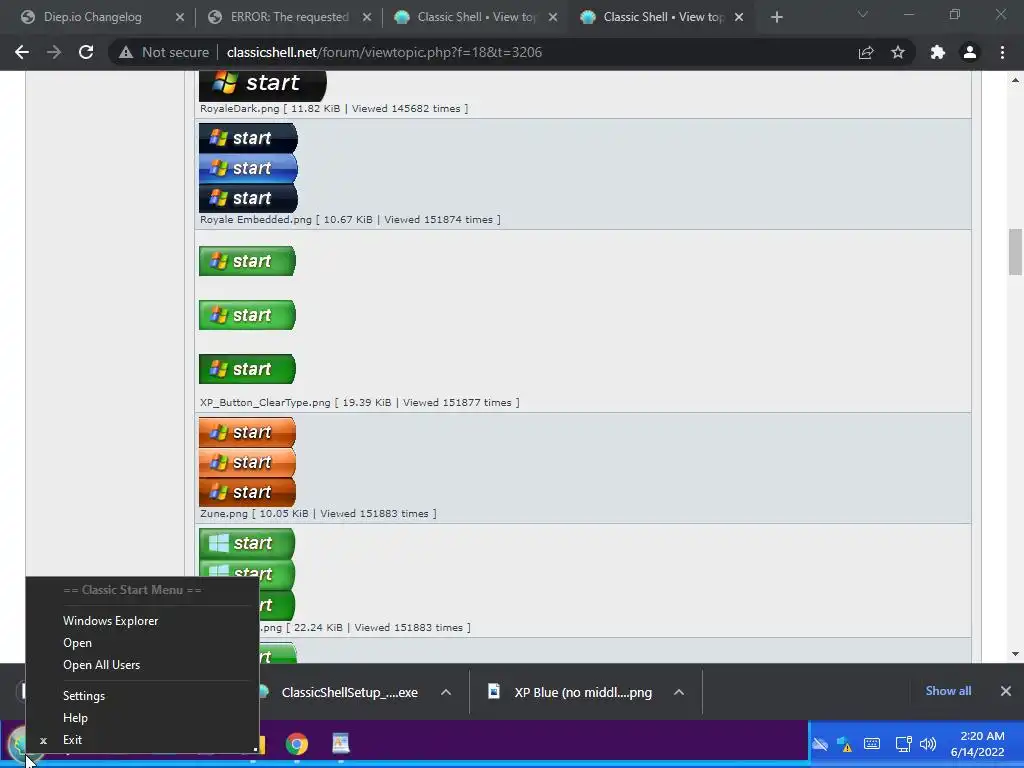Click the RoyaleDark.png caption text

pyautogui.click(x=334, y=108)
